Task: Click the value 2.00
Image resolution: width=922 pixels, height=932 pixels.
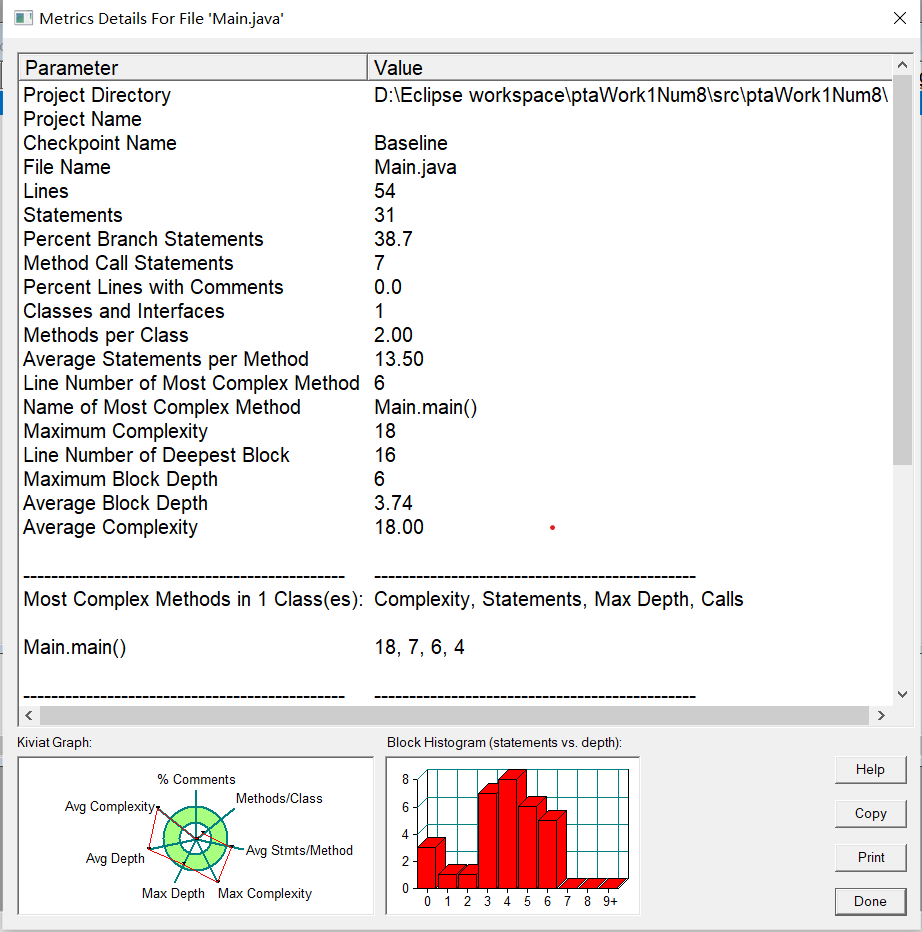Action: click(393, 335)
